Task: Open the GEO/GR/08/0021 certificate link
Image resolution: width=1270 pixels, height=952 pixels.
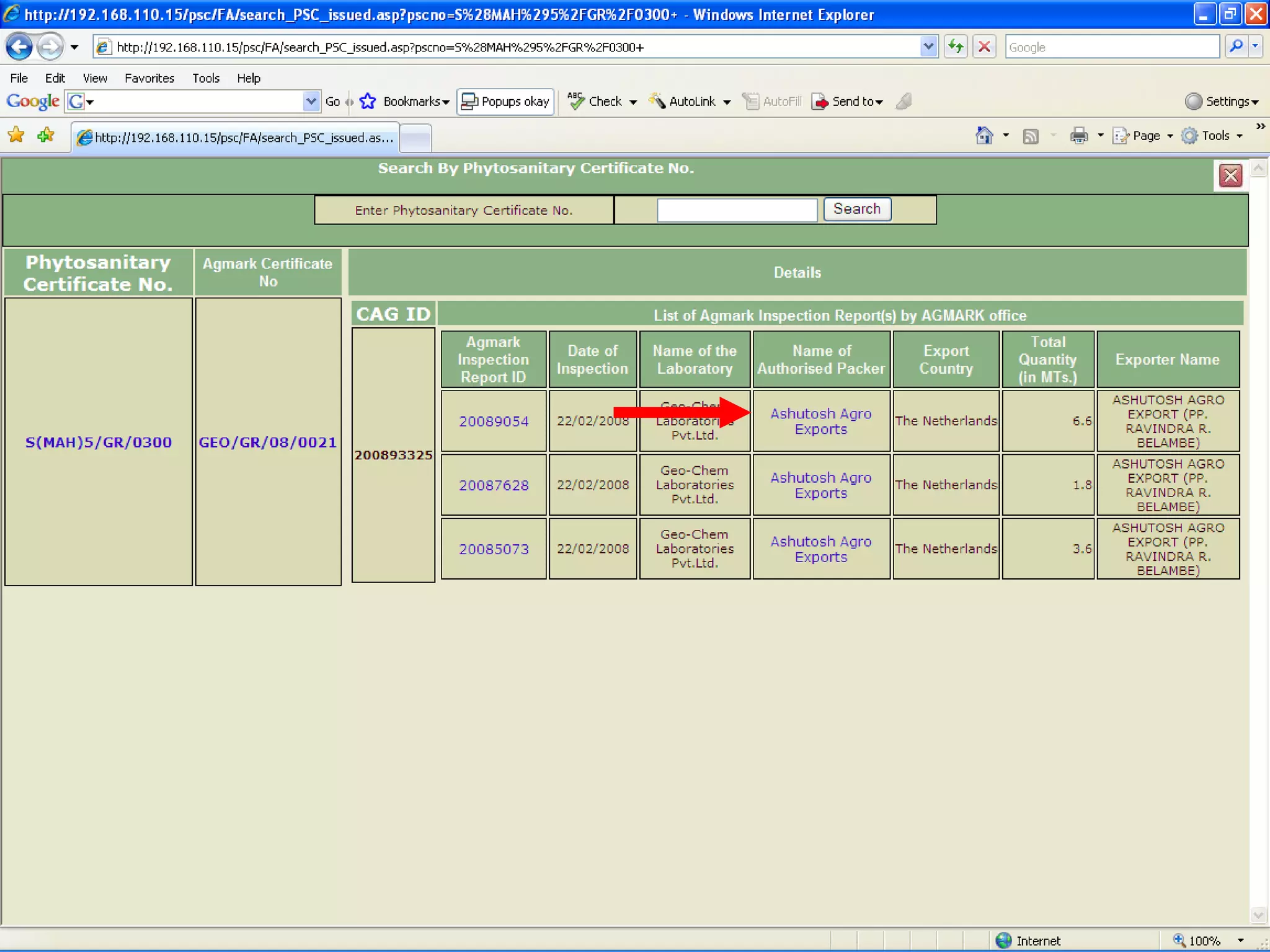Action: [x=267, y=443]
